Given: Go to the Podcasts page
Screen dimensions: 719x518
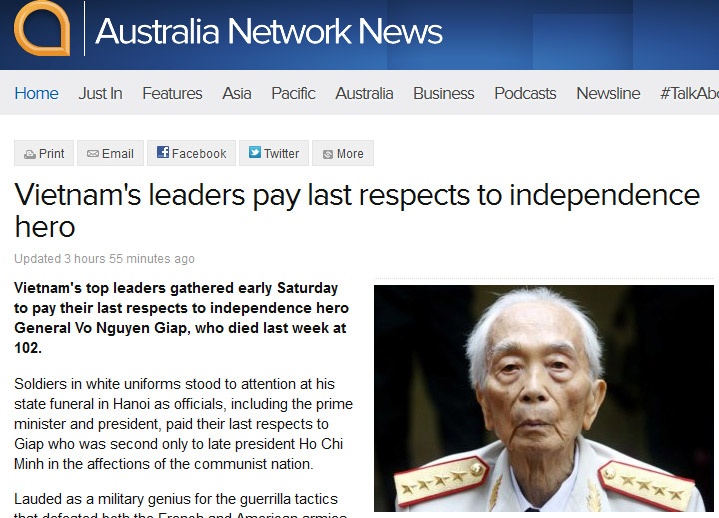Looking at the screenshot, I should pos(525,94).
